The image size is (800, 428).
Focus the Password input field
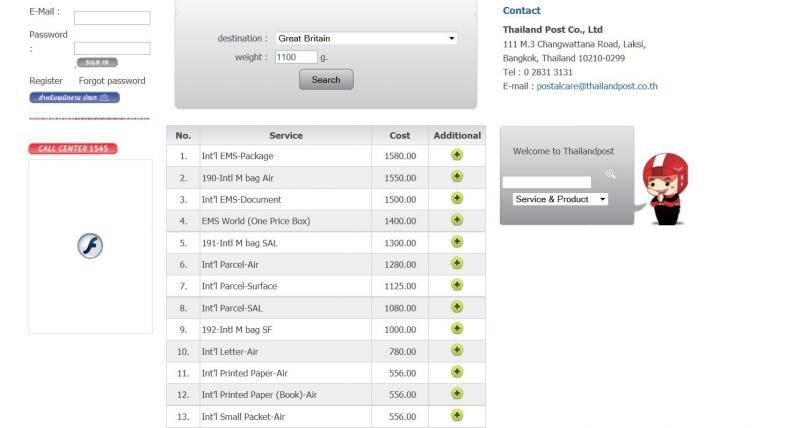112,48
